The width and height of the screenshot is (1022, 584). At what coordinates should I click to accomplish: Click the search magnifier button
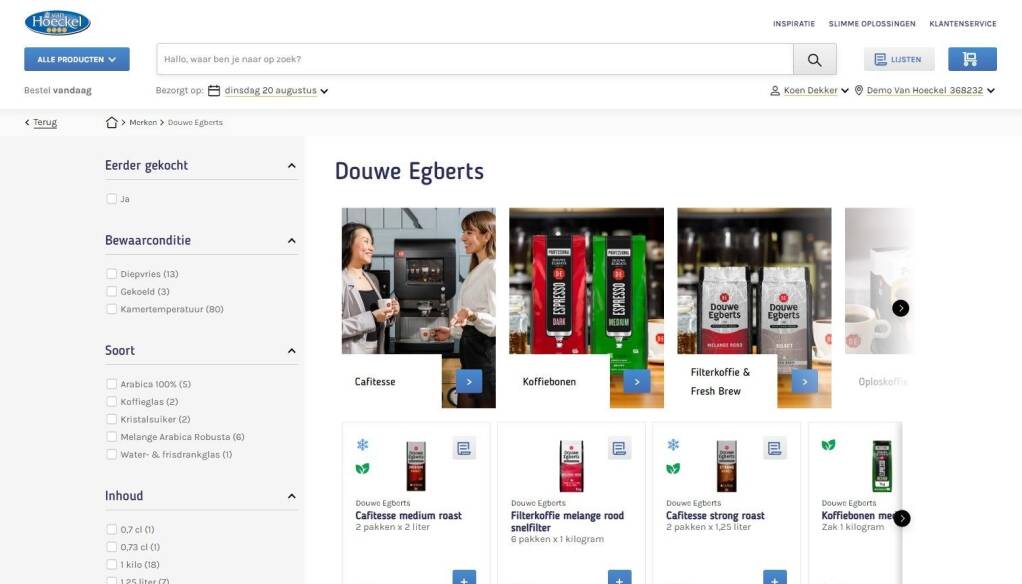[x=815, y=59]
